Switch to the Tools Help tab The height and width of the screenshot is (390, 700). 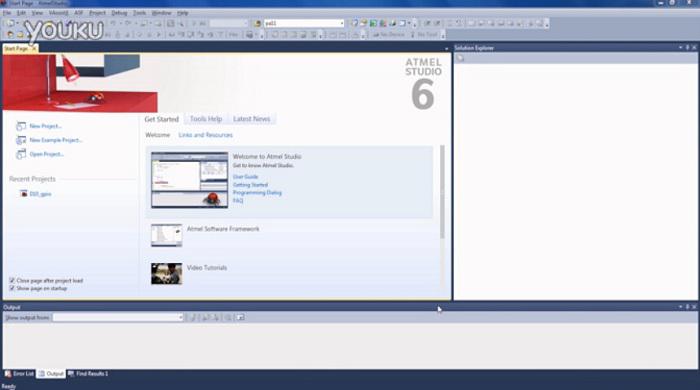[x=206, y=119]
